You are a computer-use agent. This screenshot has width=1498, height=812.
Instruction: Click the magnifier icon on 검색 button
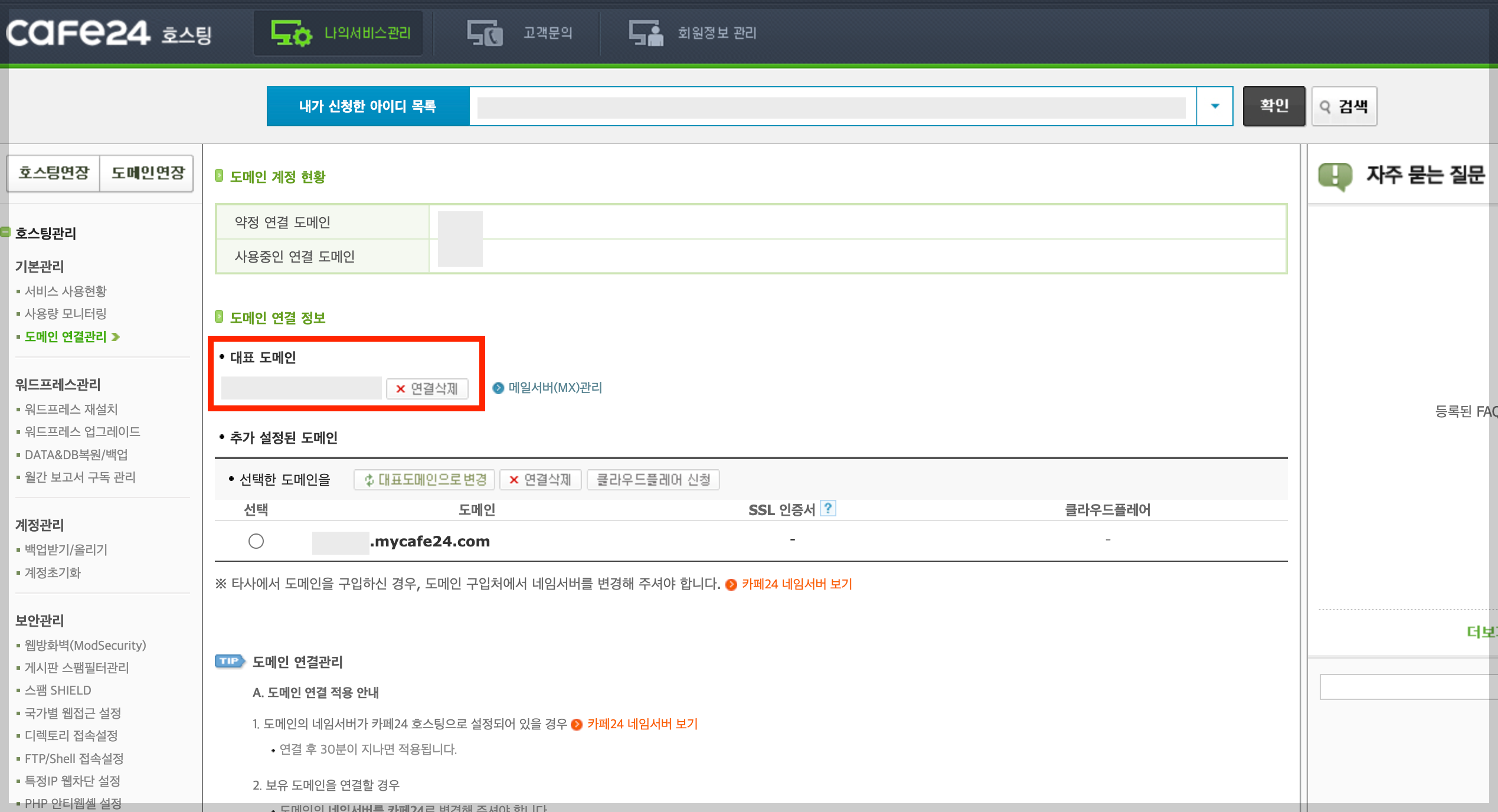click(1326, 107)
